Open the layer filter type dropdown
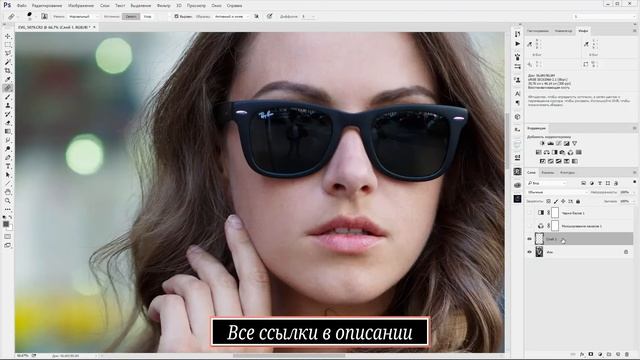Screen dimensions: 640x360 (547, 183)
